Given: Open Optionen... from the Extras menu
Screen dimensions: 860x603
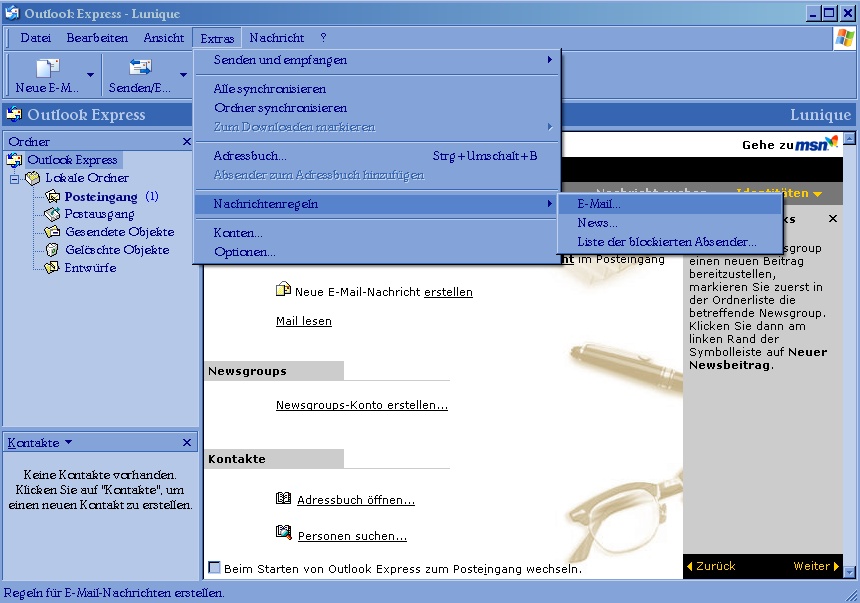Looking at the screenshot, I should pos(377,252).
